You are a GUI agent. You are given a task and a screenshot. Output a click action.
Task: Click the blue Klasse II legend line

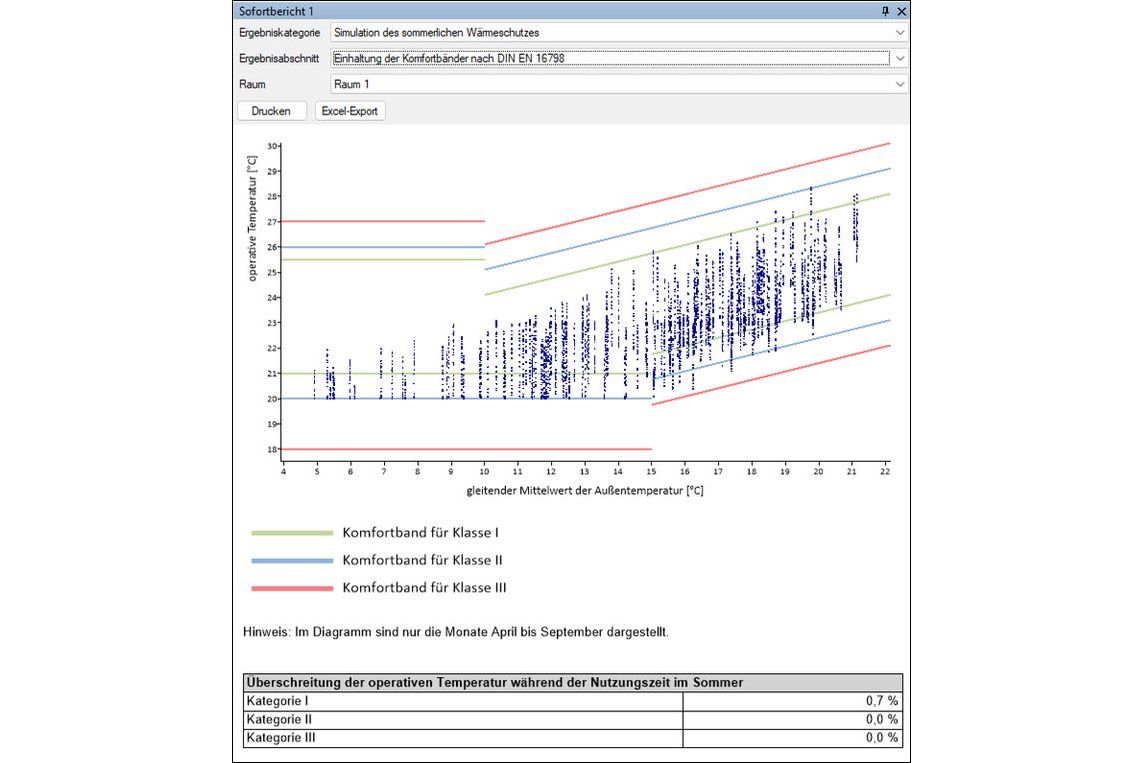(x=292, y=561)
